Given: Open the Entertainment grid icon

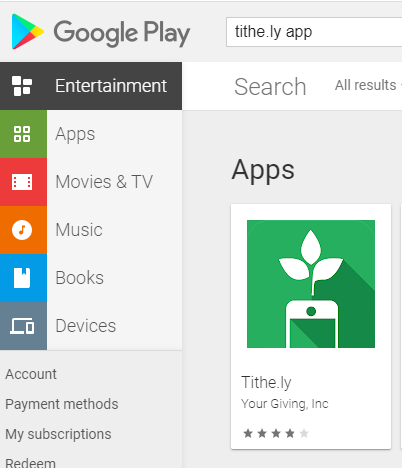Looking at the screenshot, I should click(22, 86).
